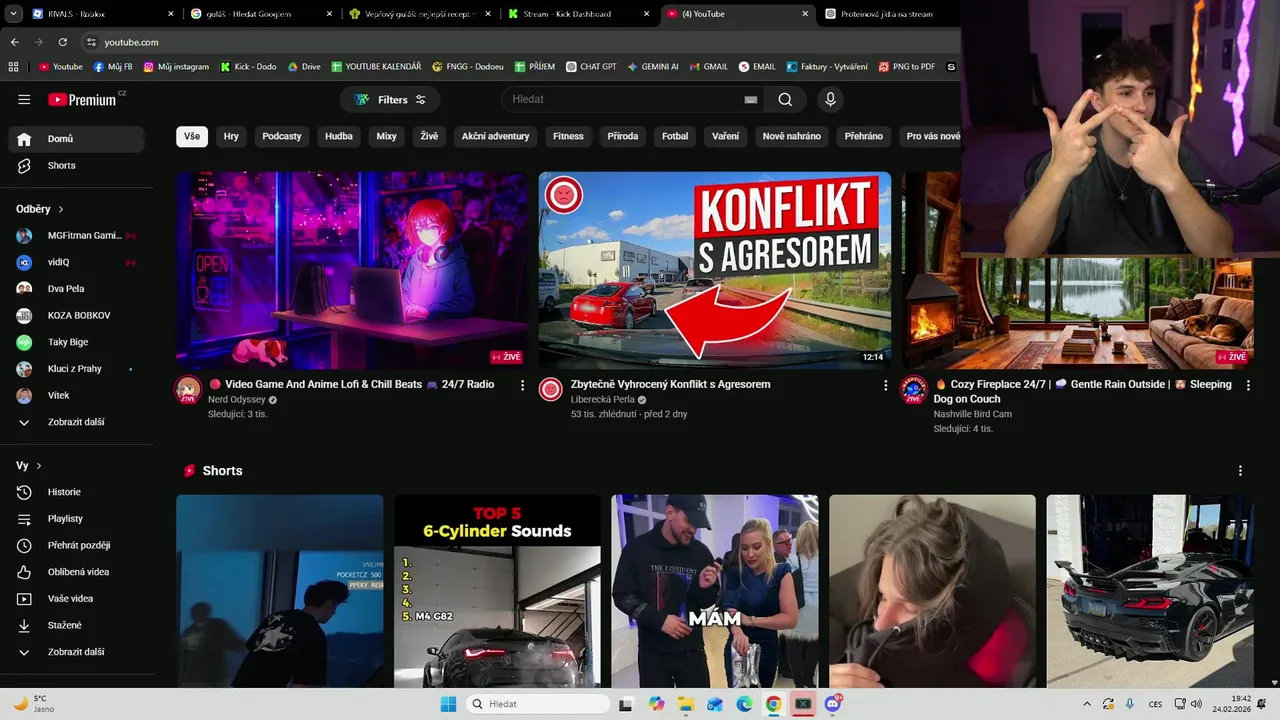Select the Mixy filter chip
The height and width of the screenshot is (720, 1280).
386,136
